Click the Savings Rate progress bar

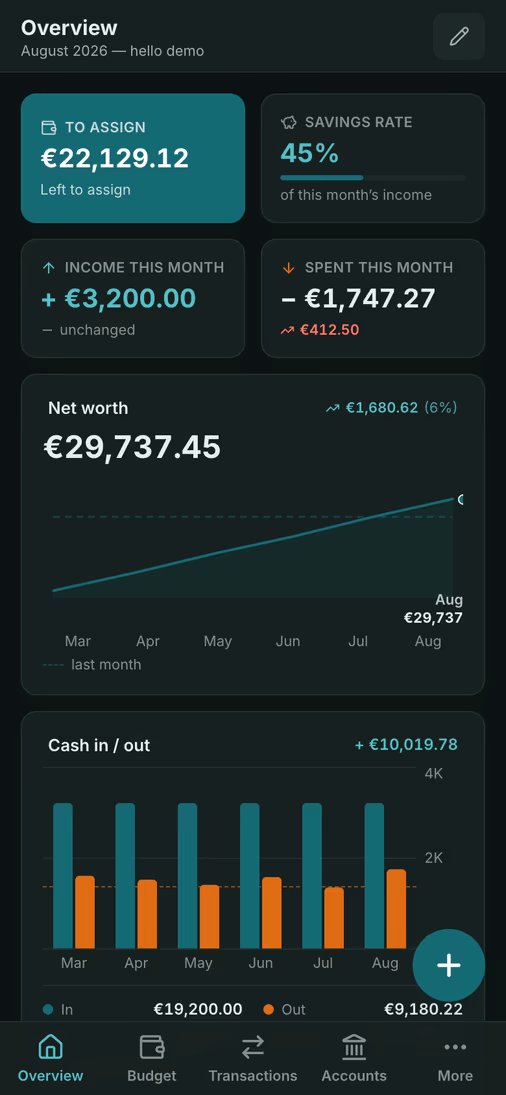(373, 178)
